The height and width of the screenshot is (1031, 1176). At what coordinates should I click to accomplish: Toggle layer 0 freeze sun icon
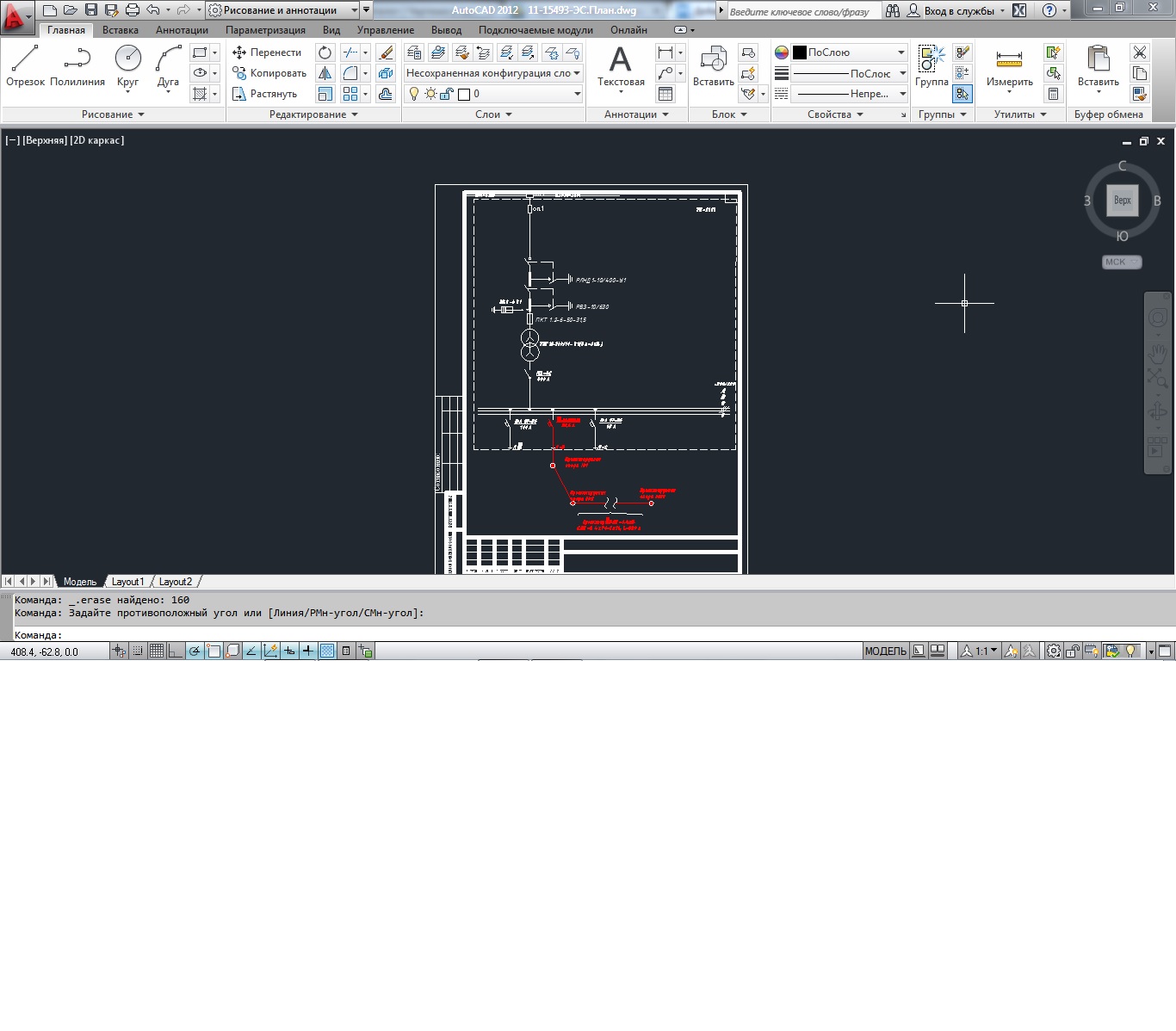pyautogui.click(x=430, y=94)
